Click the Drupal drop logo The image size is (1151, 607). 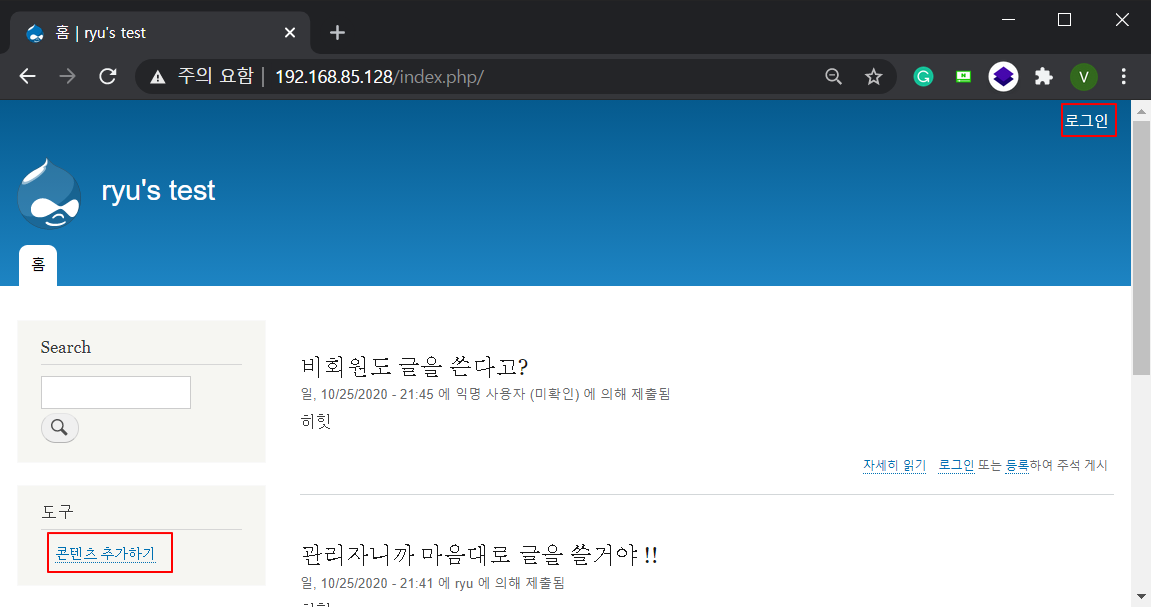[49, 194]
